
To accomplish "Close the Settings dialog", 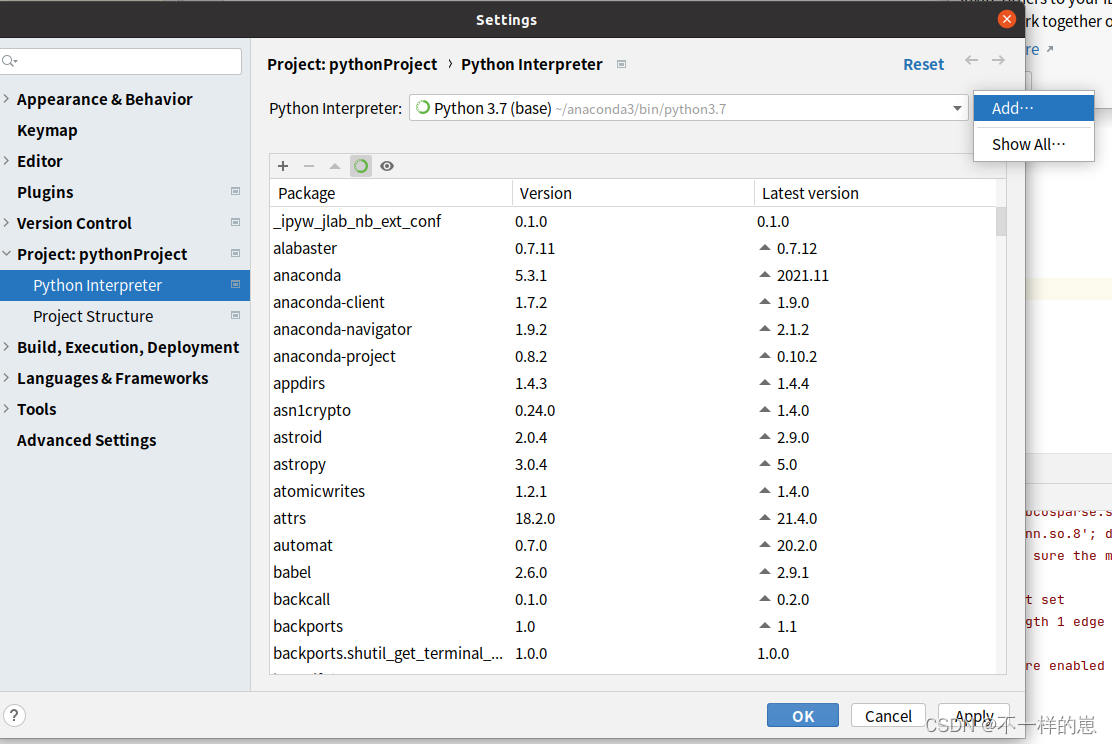I will point(1006,19).
